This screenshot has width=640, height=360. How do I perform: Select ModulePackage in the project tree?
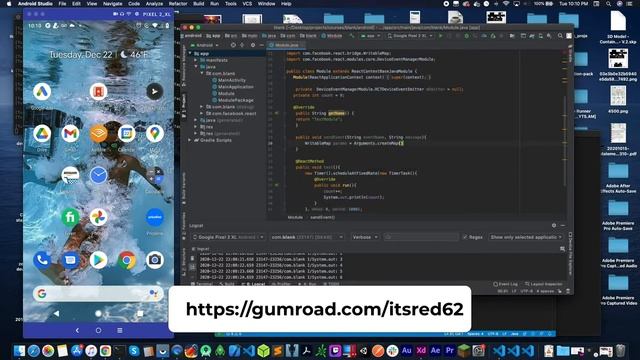(x=233, y=100)
